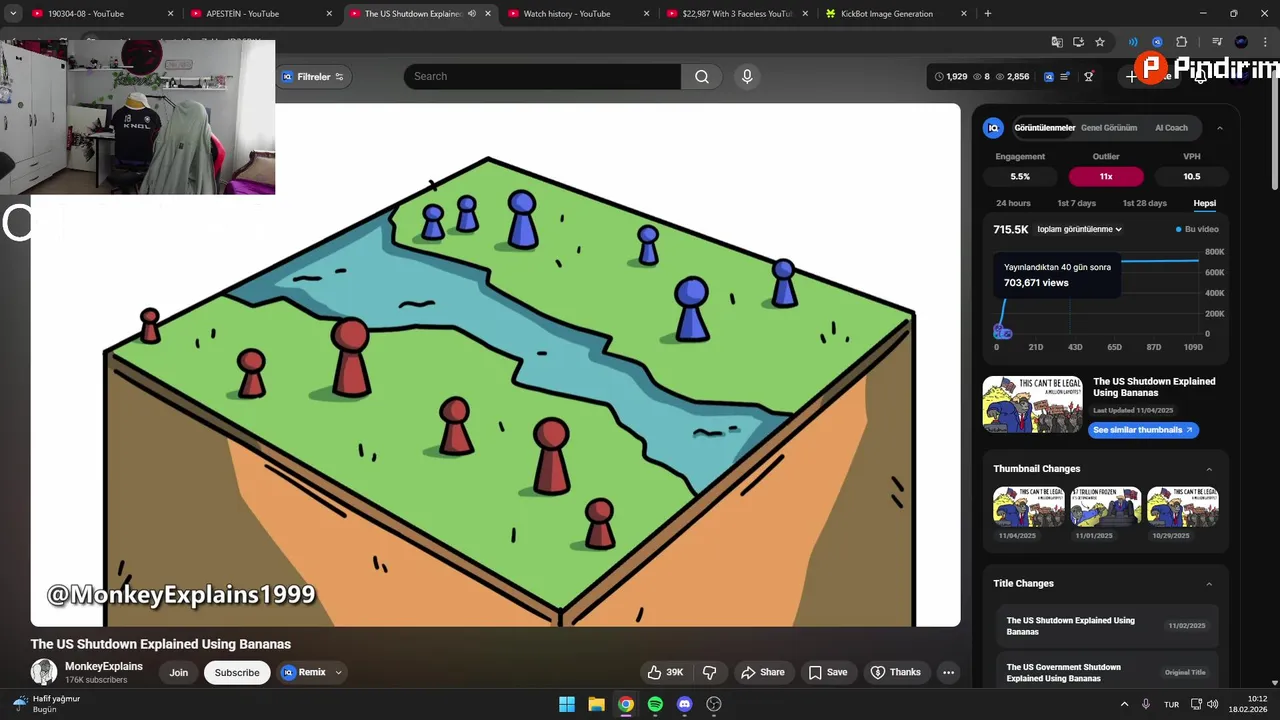This screenshot has width=1280, height=720.
Task: Open the vidIQ extension icon in Chrome toolbar
Action: click(x=1157, y=42)
